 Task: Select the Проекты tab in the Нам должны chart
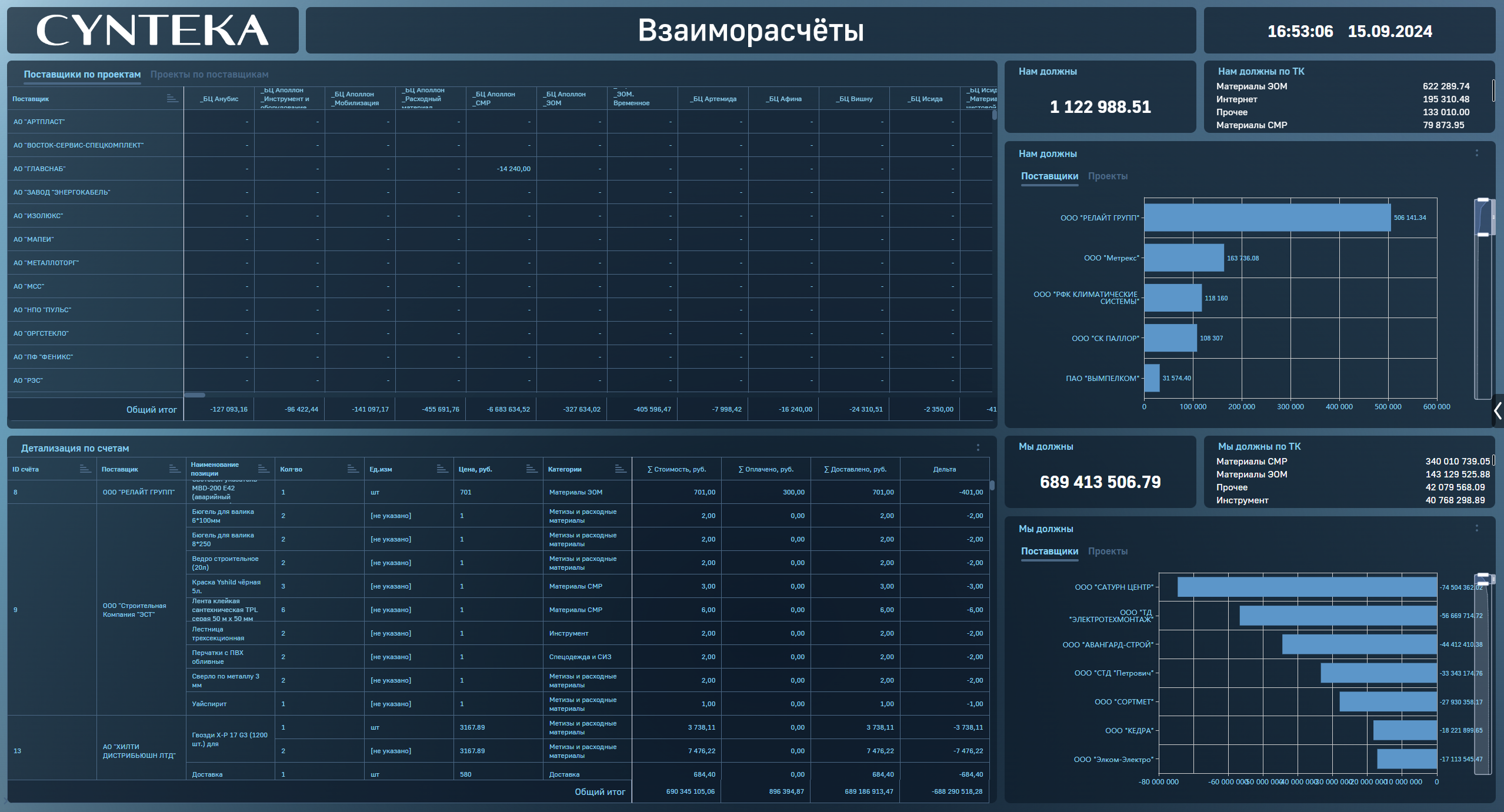[1107, 176]
